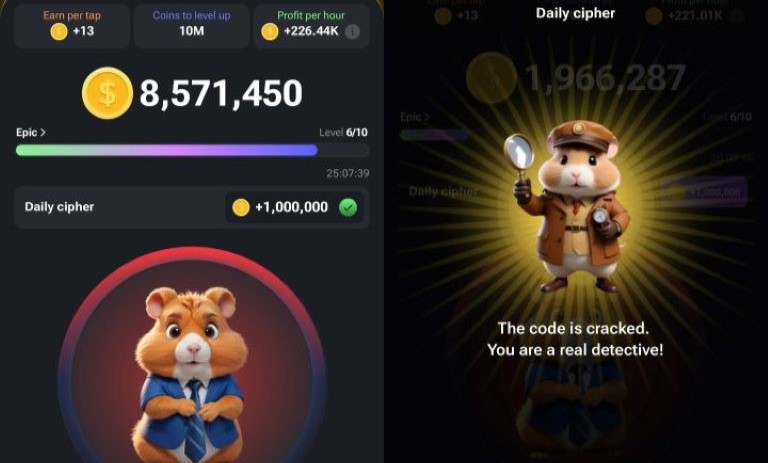This screenshot has height=463, width=768.
Task: Click the large dollar coin beside 8,571,450
Action: coord(107,93)
